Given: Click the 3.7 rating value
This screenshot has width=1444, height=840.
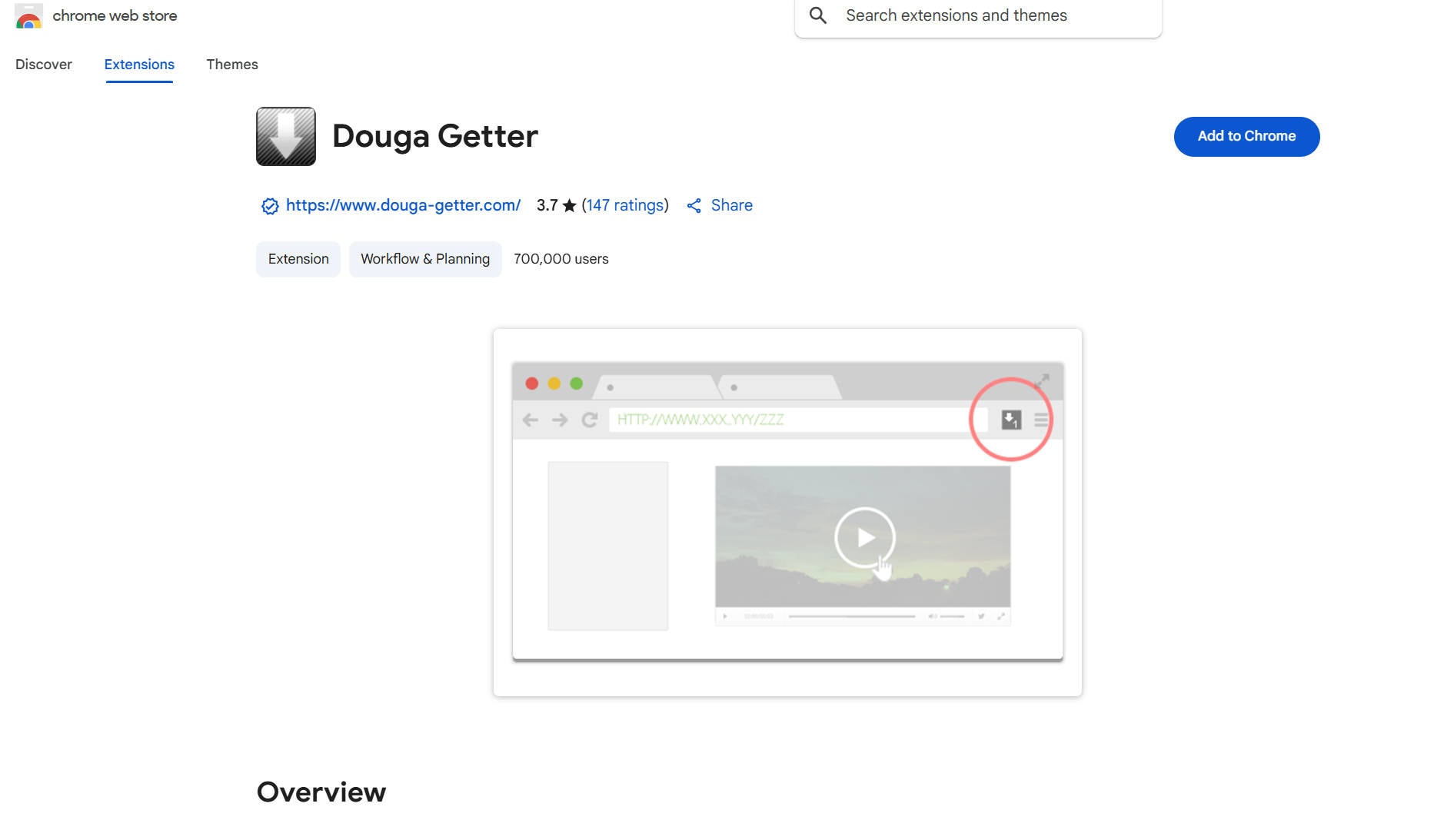Looking at the screenshot, I should 547,205.
